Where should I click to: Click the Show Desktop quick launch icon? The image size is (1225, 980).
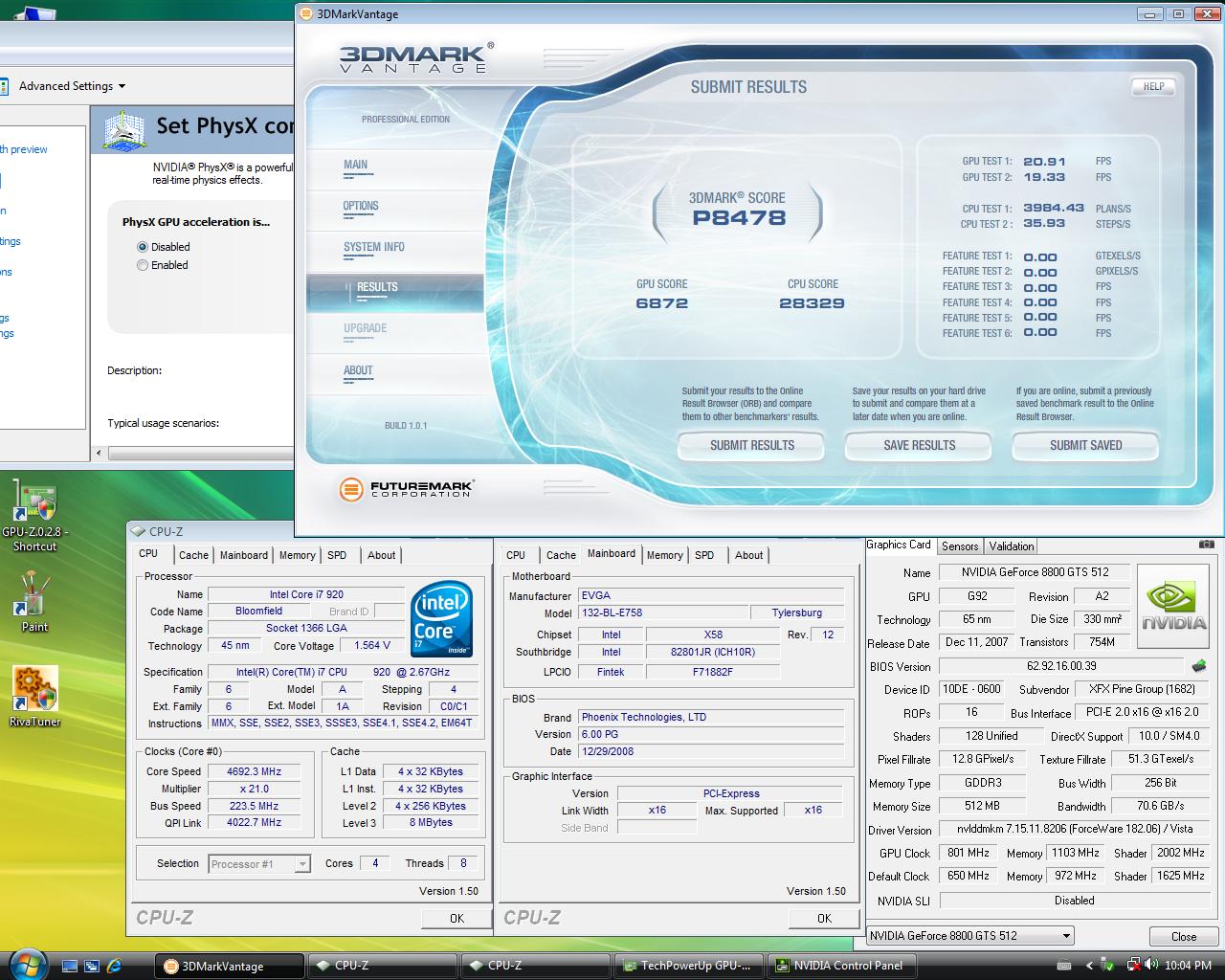point(70,966)
